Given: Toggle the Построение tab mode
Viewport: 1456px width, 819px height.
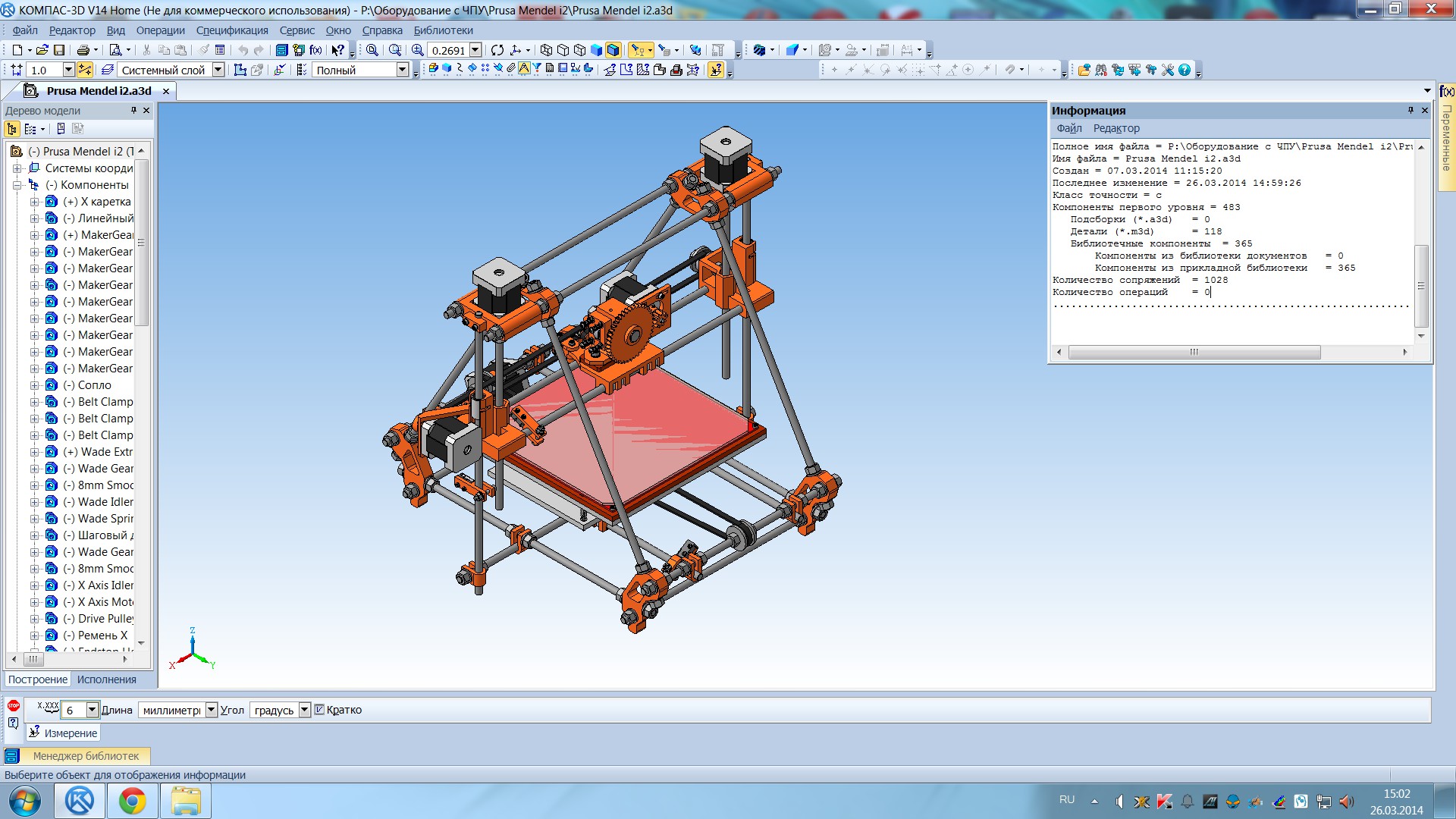Looking at the screenshot, I should coord(37,680).
